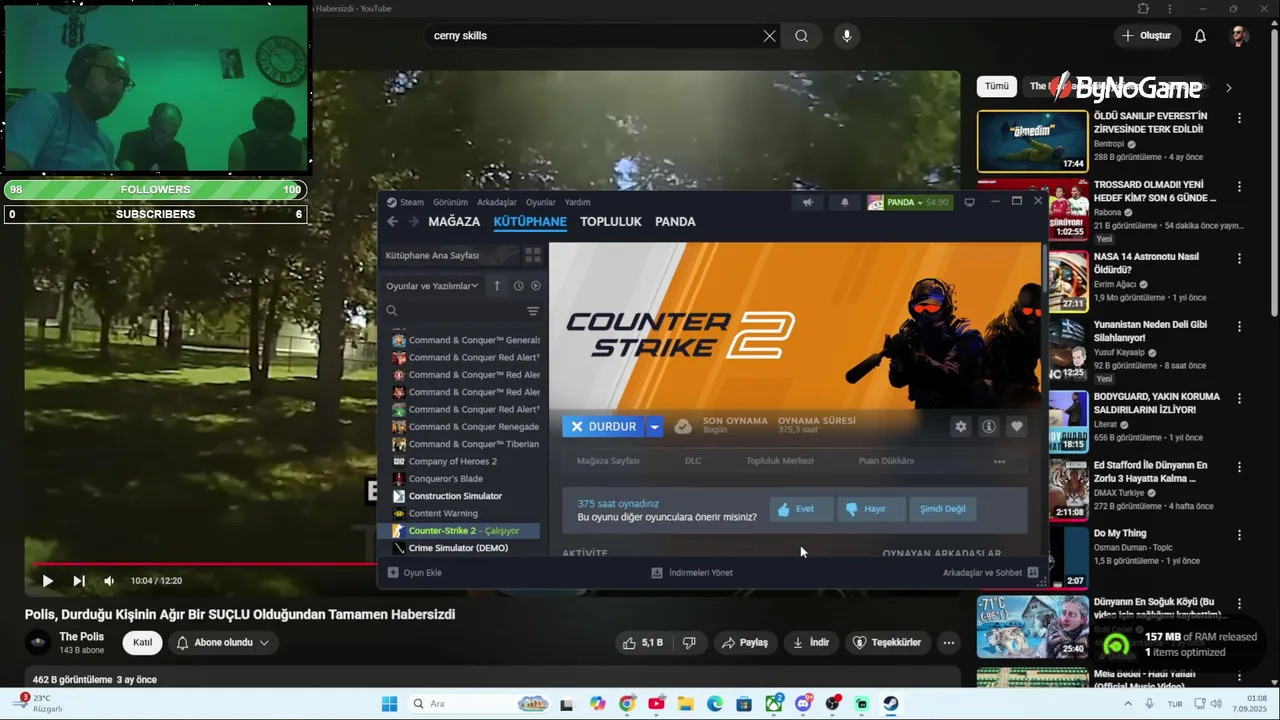
Task: Open the Yardım menu
Action: click(577, 202)
